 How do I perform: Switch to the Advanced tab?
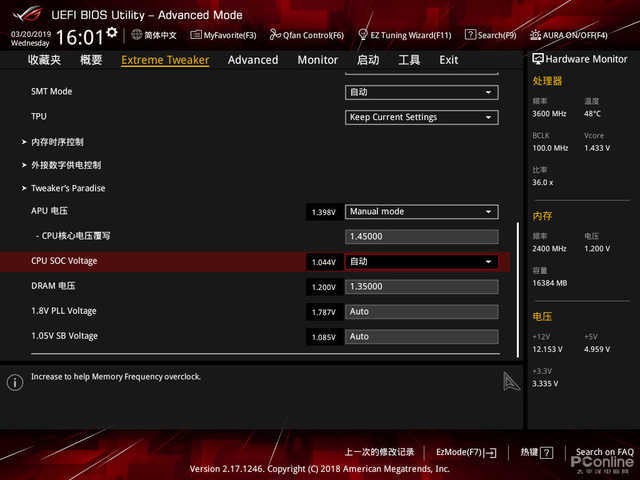pyautogui.click(x=253, y=60)
